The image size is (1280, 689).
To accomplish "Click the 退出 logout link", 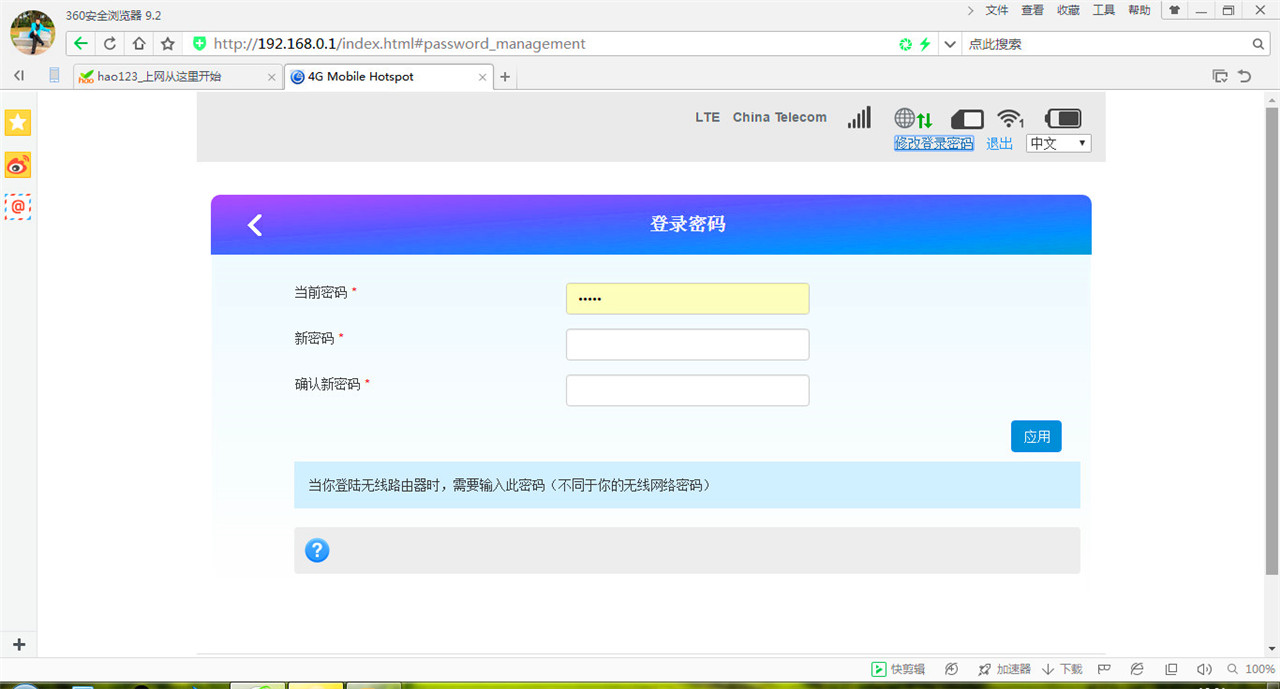I will click(998, 143).
